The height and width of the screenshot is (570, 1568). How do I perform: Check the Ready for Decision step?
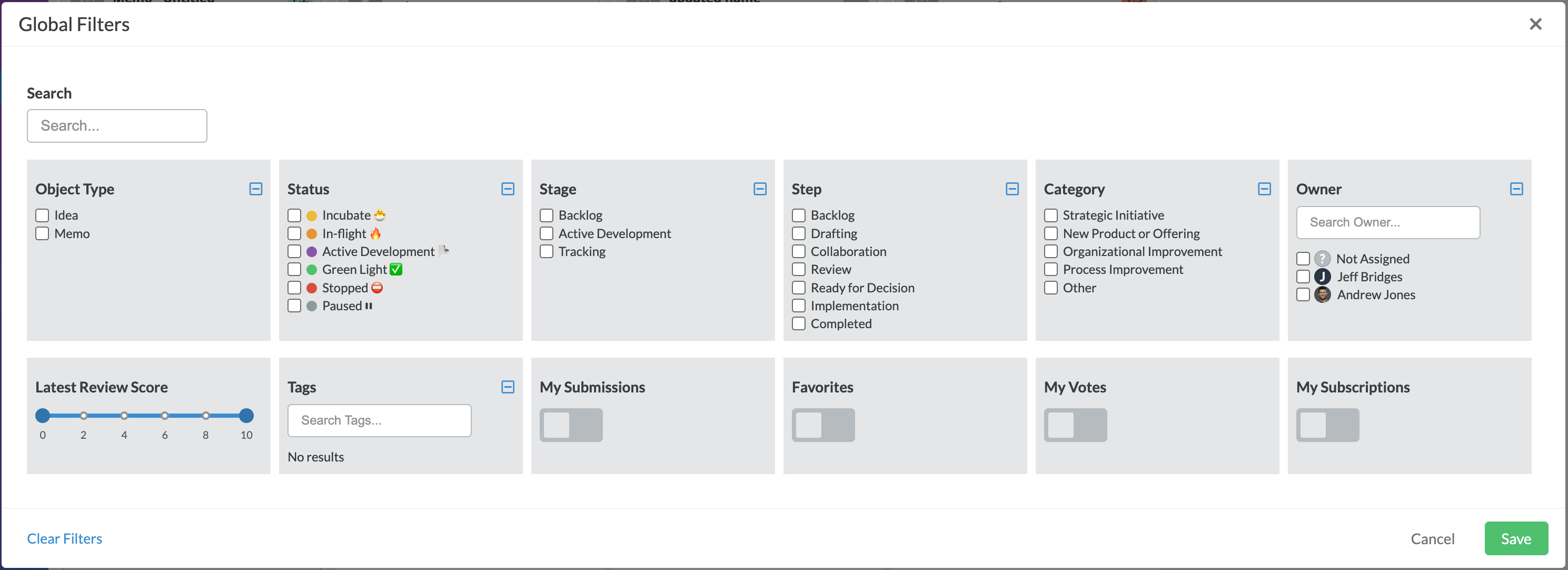coord(799,288)
